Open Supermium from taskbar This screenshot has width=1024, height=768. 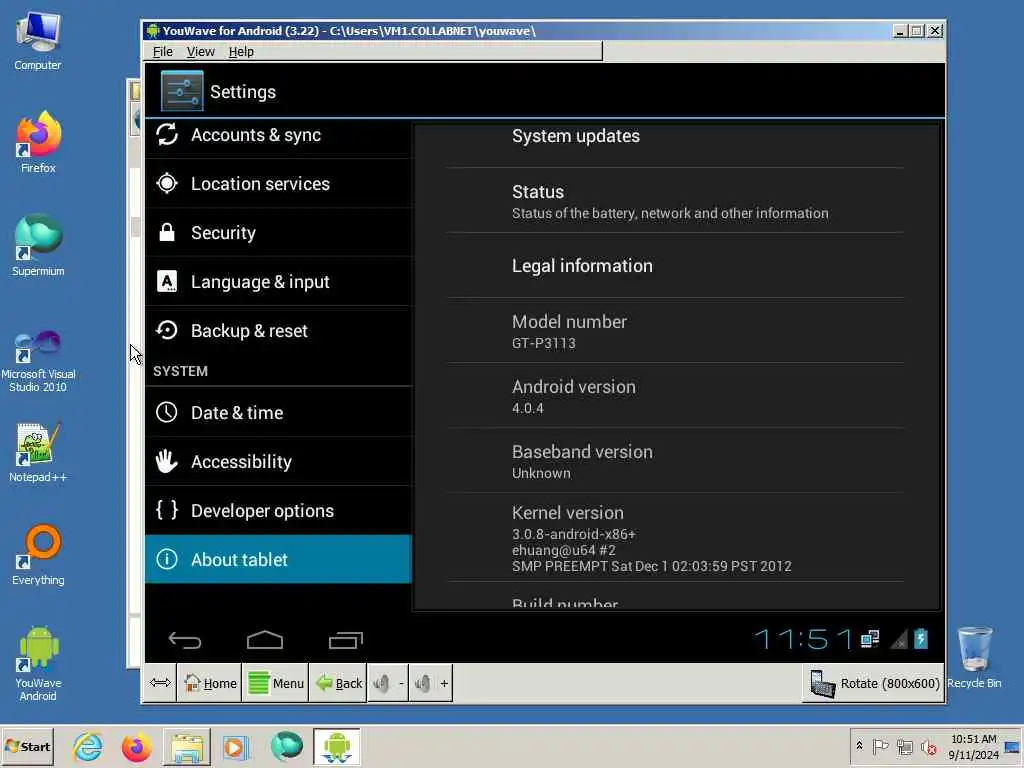pyautogui.click(x=287, y=746)
